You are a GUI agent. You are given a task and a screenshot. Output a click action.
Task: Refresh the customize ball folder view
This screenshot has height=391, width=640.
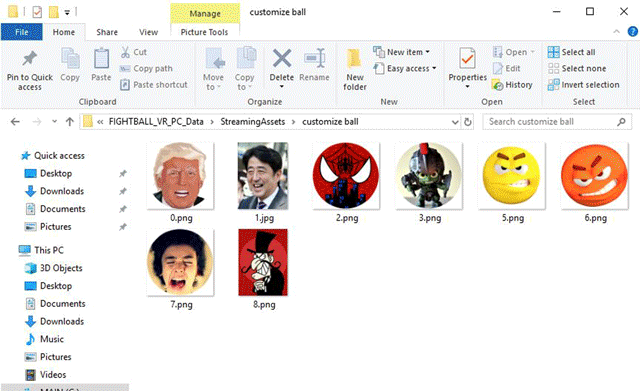coord(468,122)
